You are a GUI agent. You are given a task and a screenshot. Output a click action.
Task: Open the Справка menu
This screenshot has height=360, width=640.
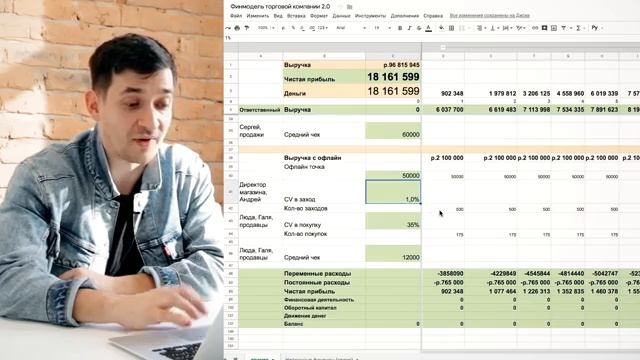point(433,16)
